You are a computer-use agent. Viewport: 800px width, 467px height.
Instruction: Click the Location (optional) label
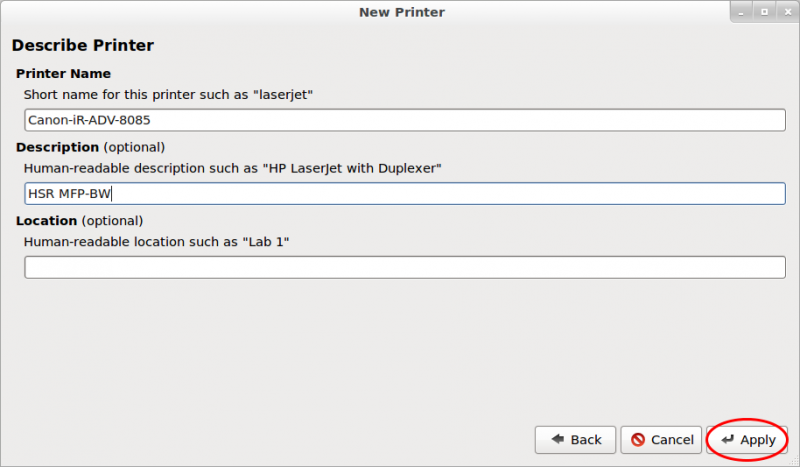[x=80, y=221]
